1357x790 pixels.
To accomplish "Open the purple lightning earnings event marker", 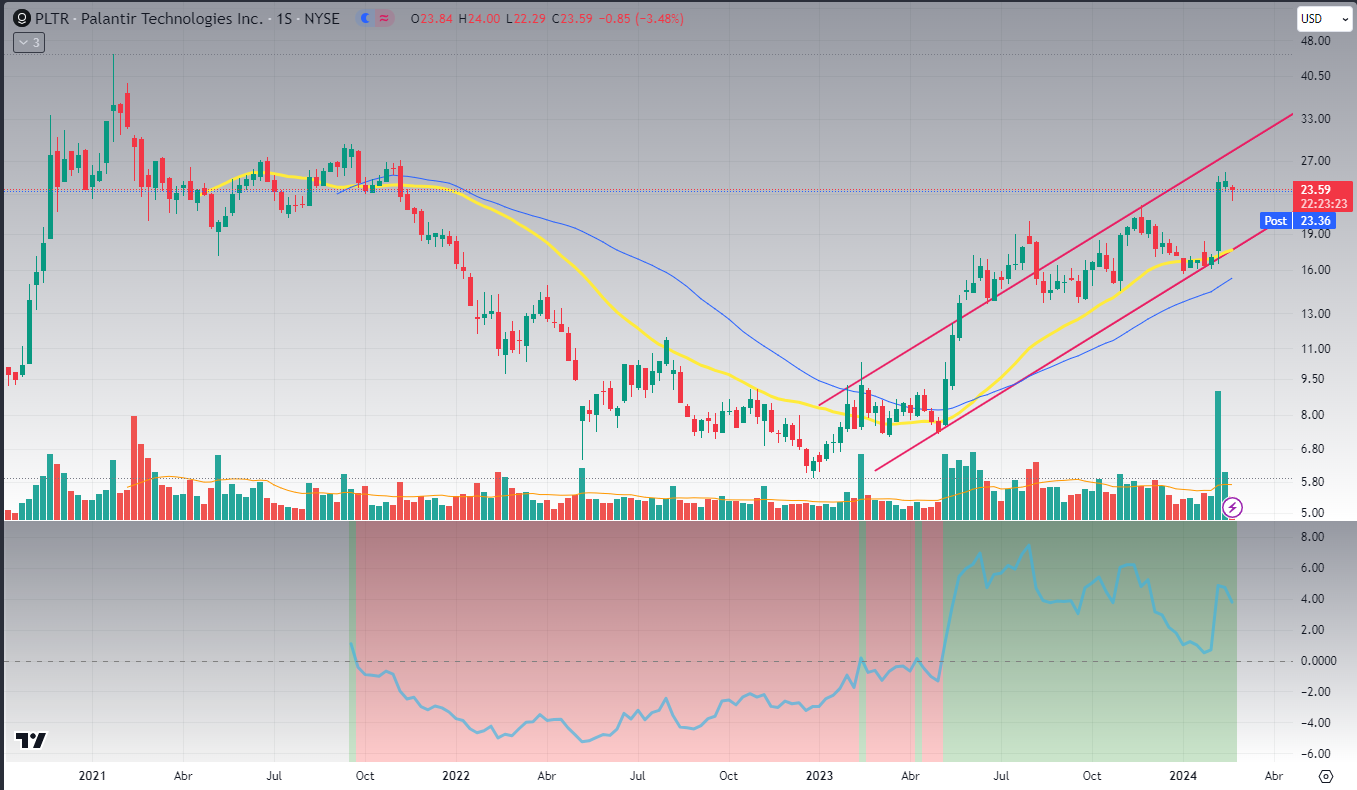I will pyautogui.click(x=1233, y=508).
